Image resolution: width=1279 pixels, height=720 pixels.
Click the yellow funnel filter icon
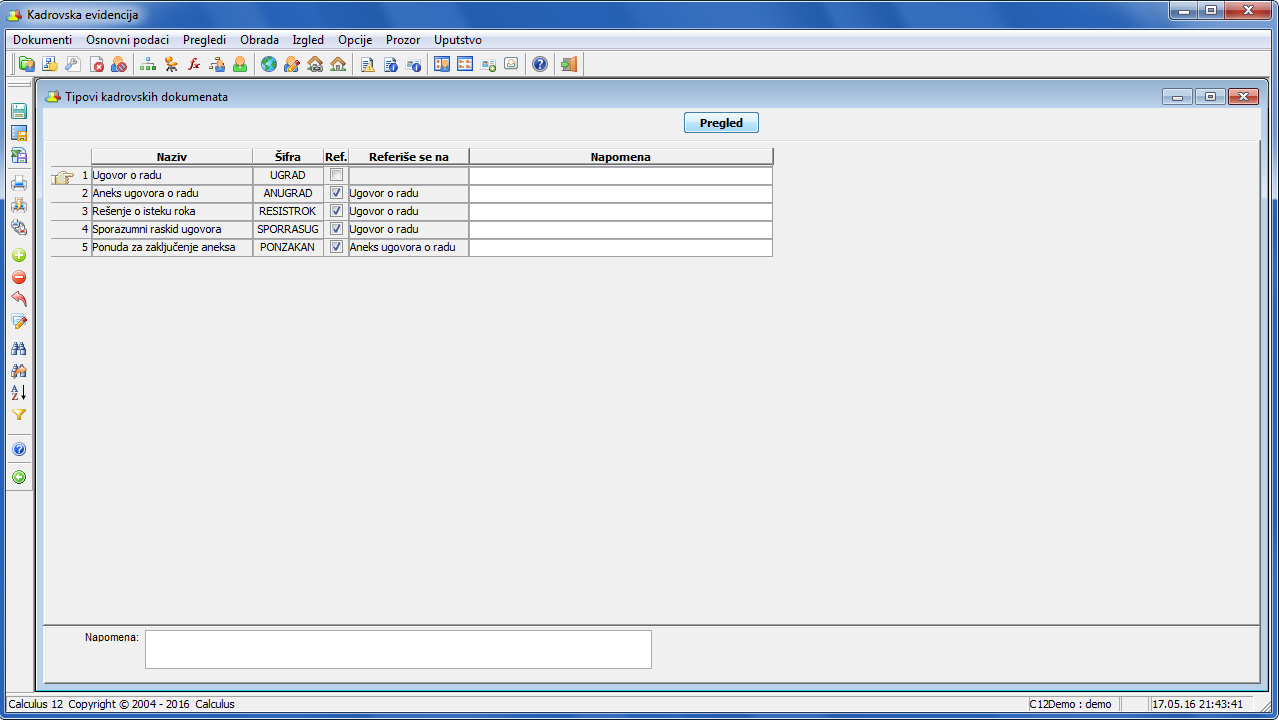tap(18, 415)
